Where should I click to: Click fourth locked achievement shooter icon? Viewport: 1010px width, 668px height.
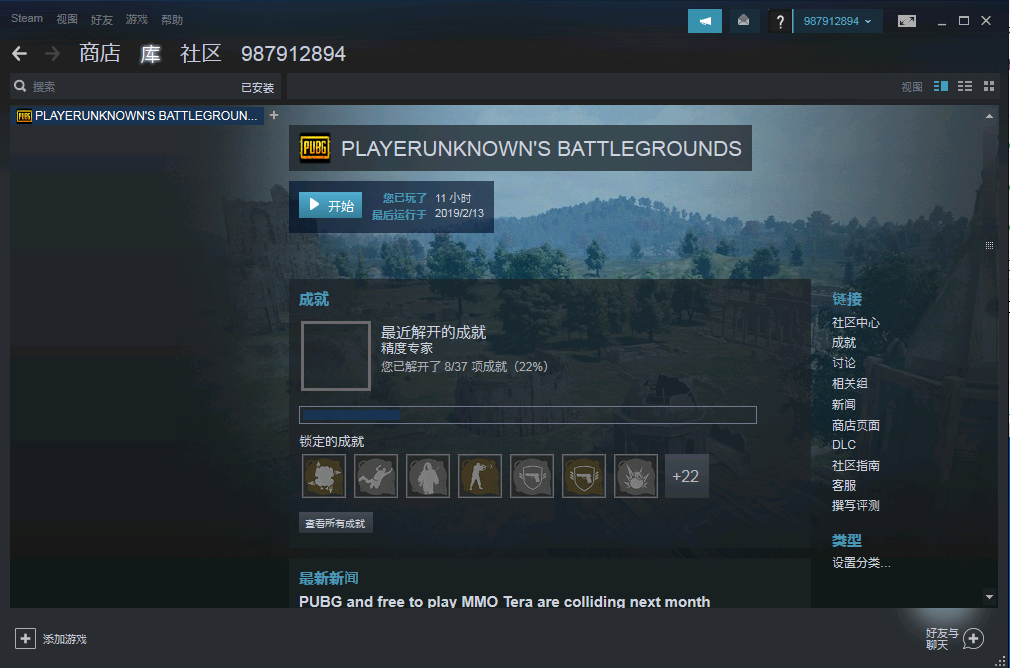(480, 476)
